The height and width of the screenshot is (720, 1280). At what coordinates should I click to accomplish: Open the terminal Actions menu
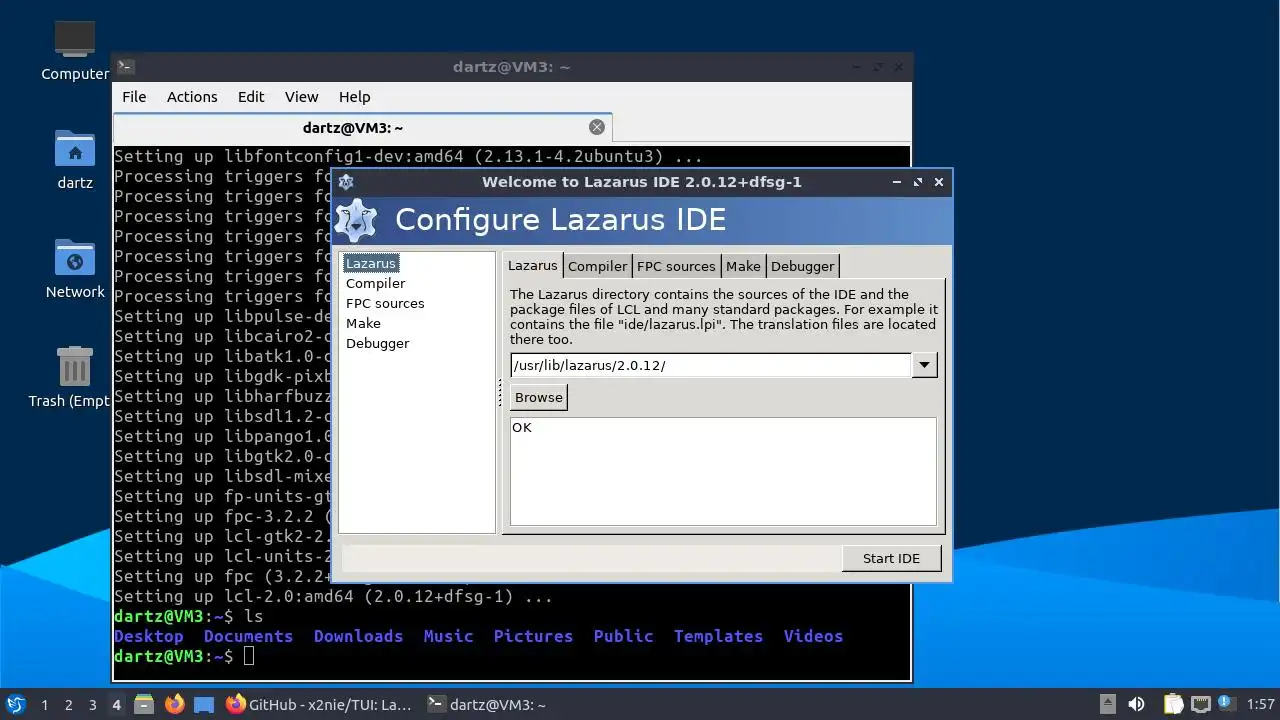coord(192,97)
